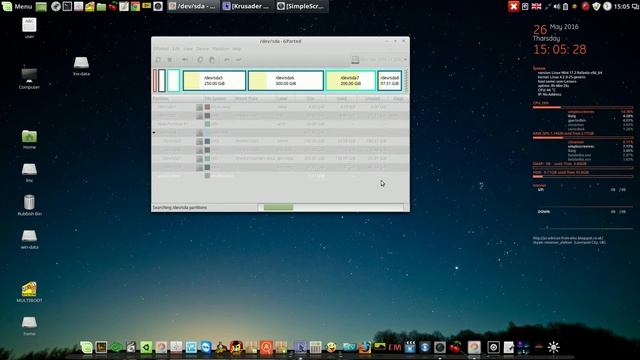
Task: Click the cherries icon in the bottom dock
Action: pos(456,347)
